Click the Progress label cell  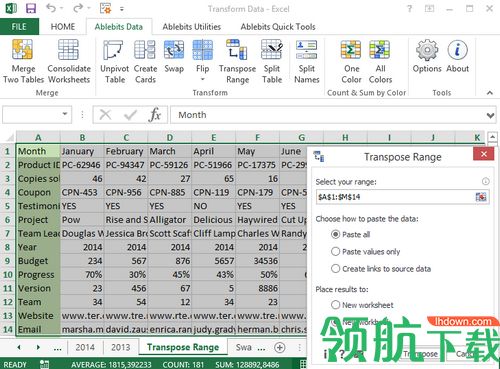pyautogui.click(x=38, y=275)
